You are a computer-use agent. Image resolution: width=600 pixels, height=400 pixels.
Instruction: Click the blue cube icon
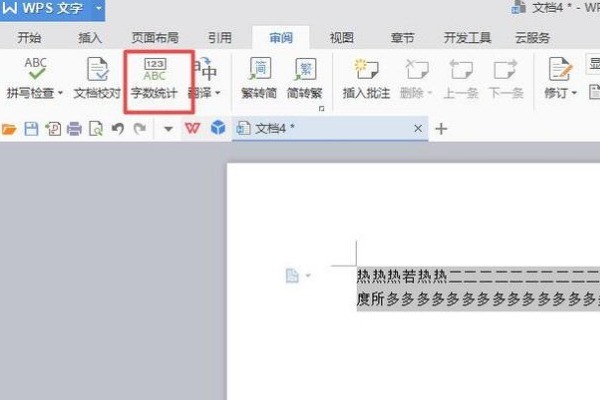point(218,128)
